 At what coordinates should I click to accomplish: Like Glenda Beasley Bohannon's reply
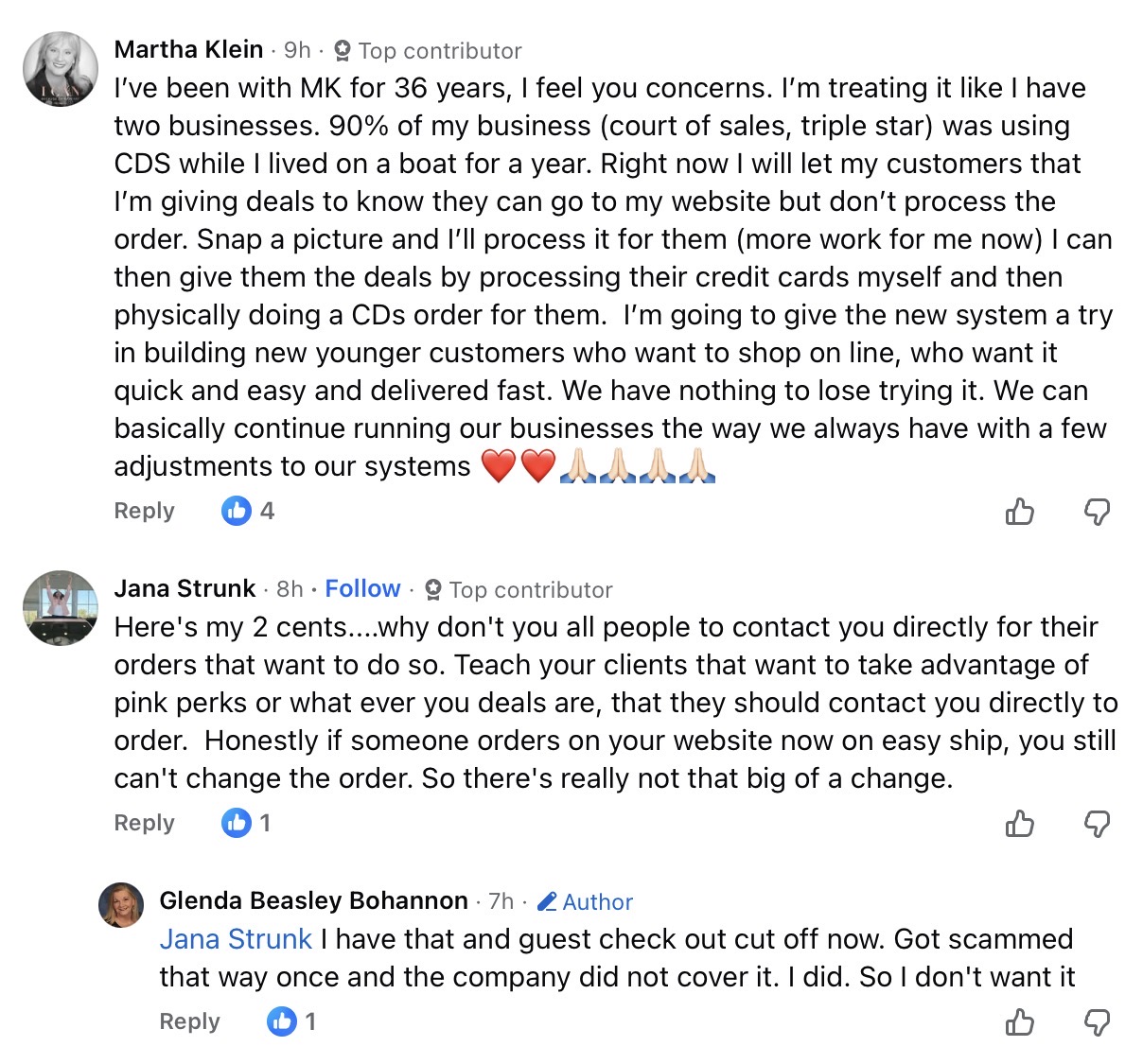[x=1020, y=1022]
